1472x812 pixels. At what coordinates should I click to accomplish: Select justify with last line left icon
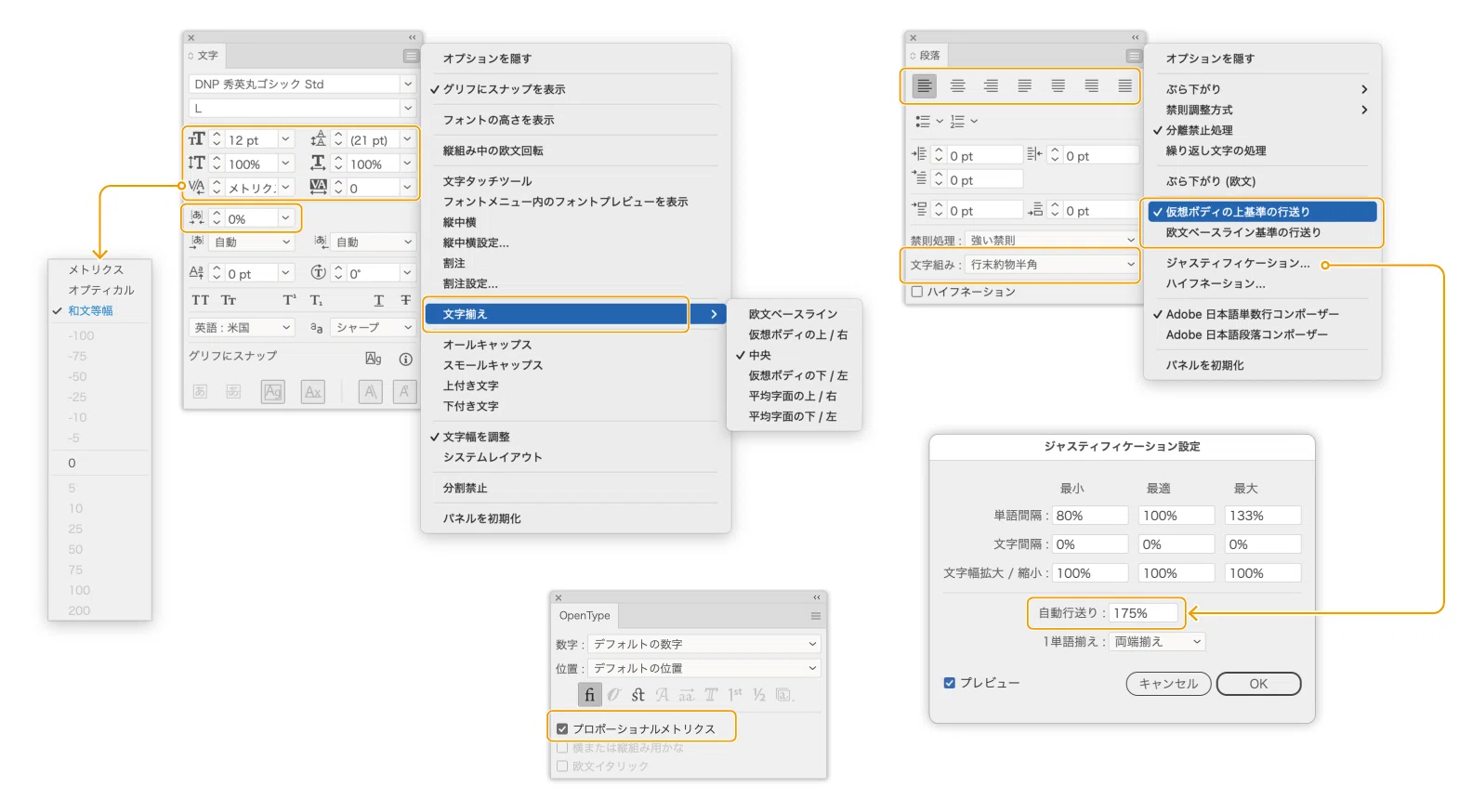click(1024, 86)
